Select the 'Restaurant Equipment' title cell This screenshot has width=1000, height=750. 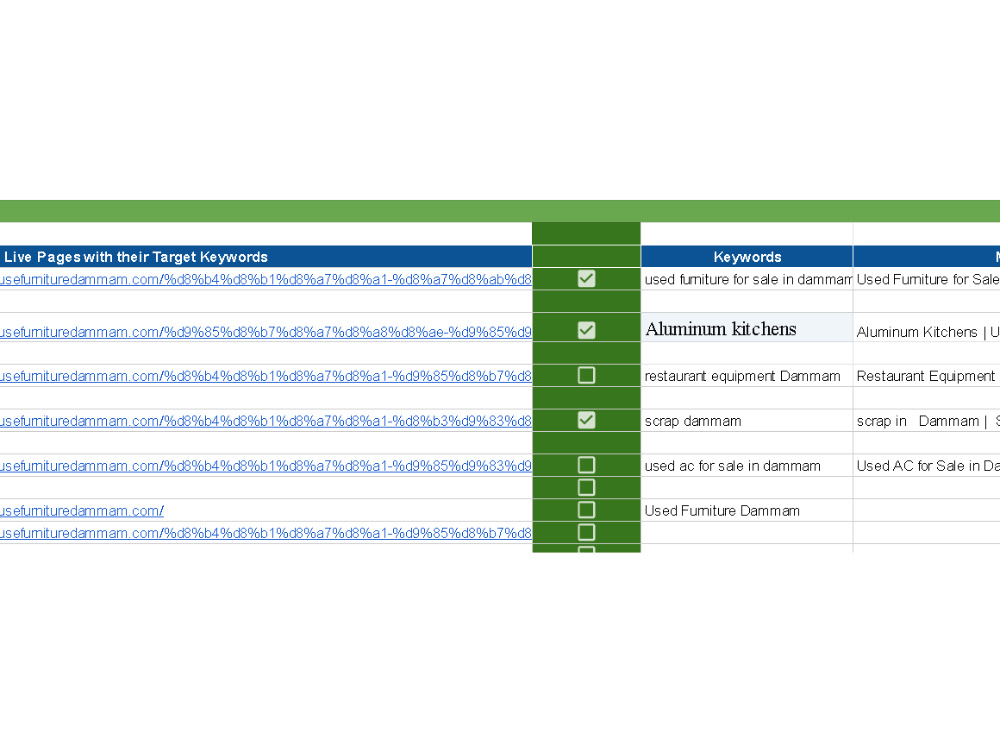pyautogui.click(x=927, y=376)
